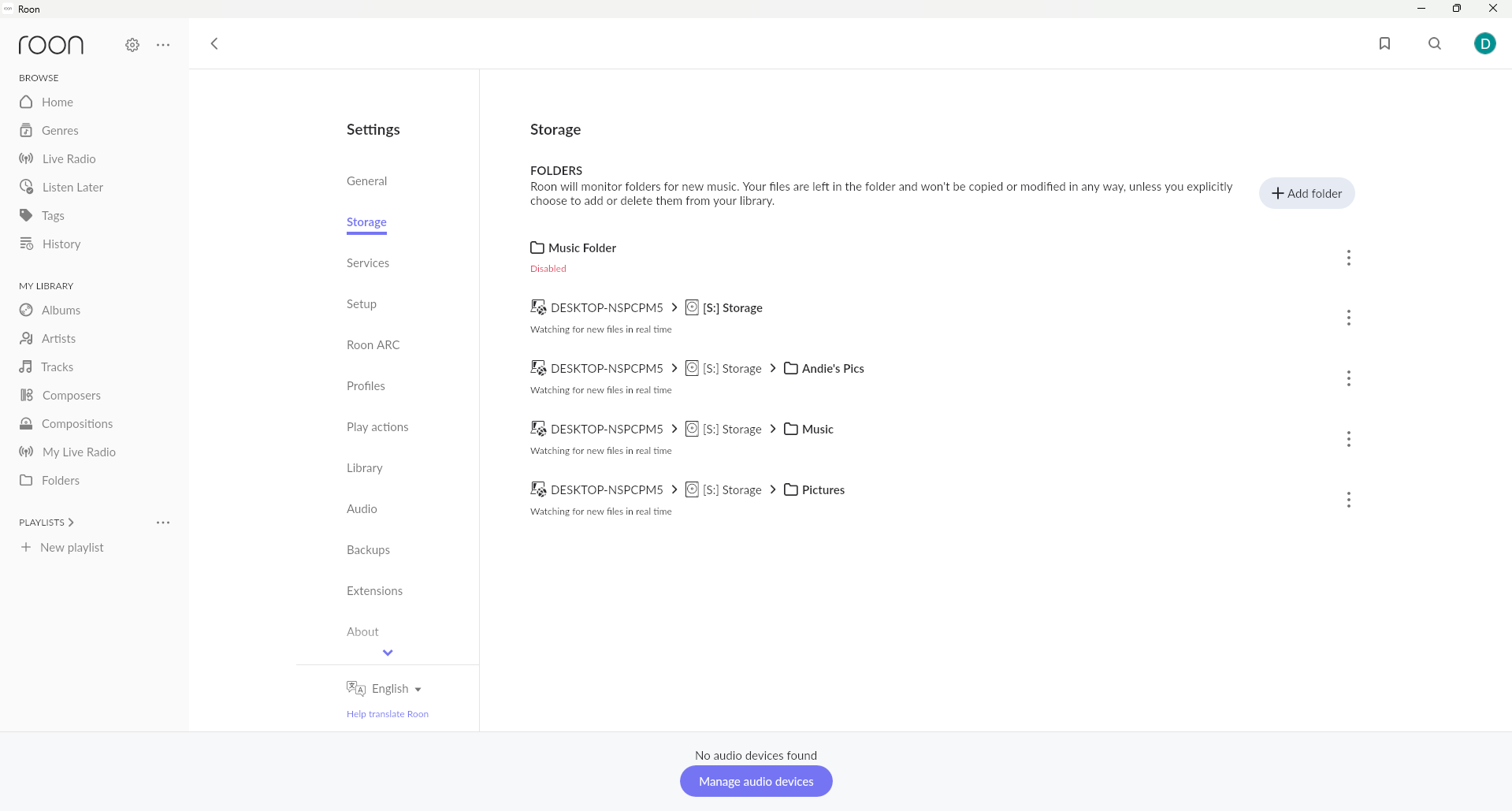
Task: Open options menu for Pictures folder
Action: (x=1348, y=500)
